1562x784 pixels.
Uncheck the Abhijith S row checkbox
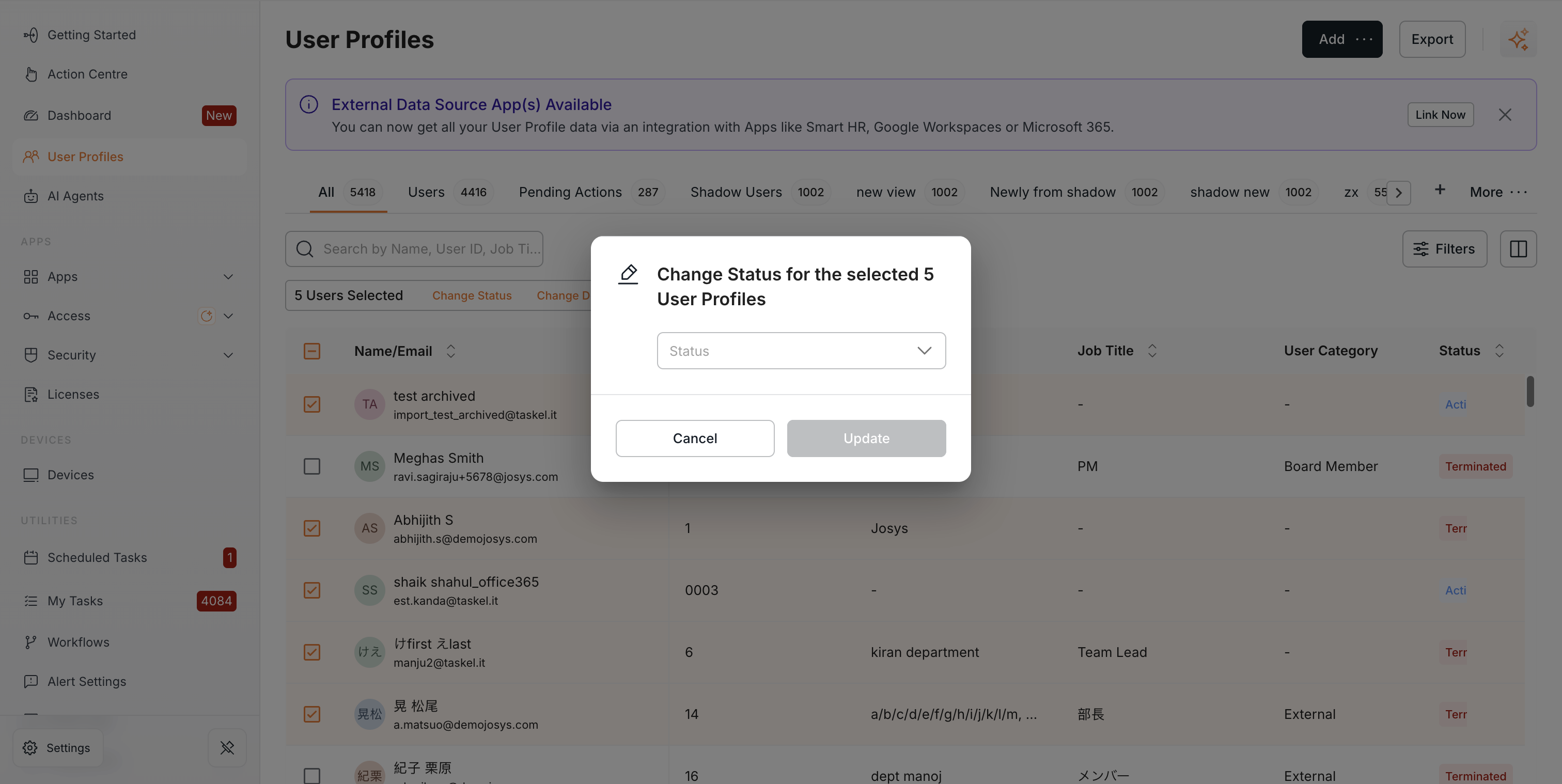point(311,528)
